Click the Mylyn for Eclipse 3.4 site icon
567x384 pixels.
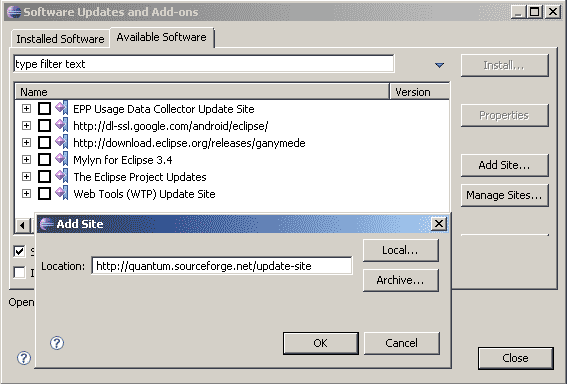61,159
